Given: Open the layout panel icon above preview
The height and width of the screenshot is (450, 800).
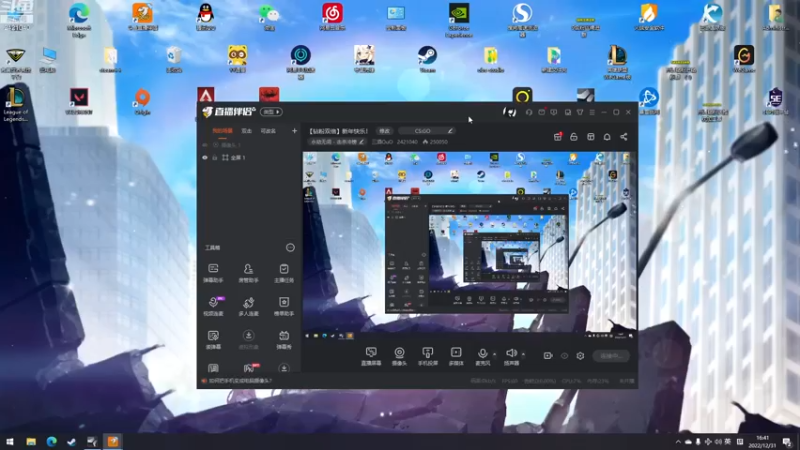Looking at the screenshot, I should click(590, 137).
